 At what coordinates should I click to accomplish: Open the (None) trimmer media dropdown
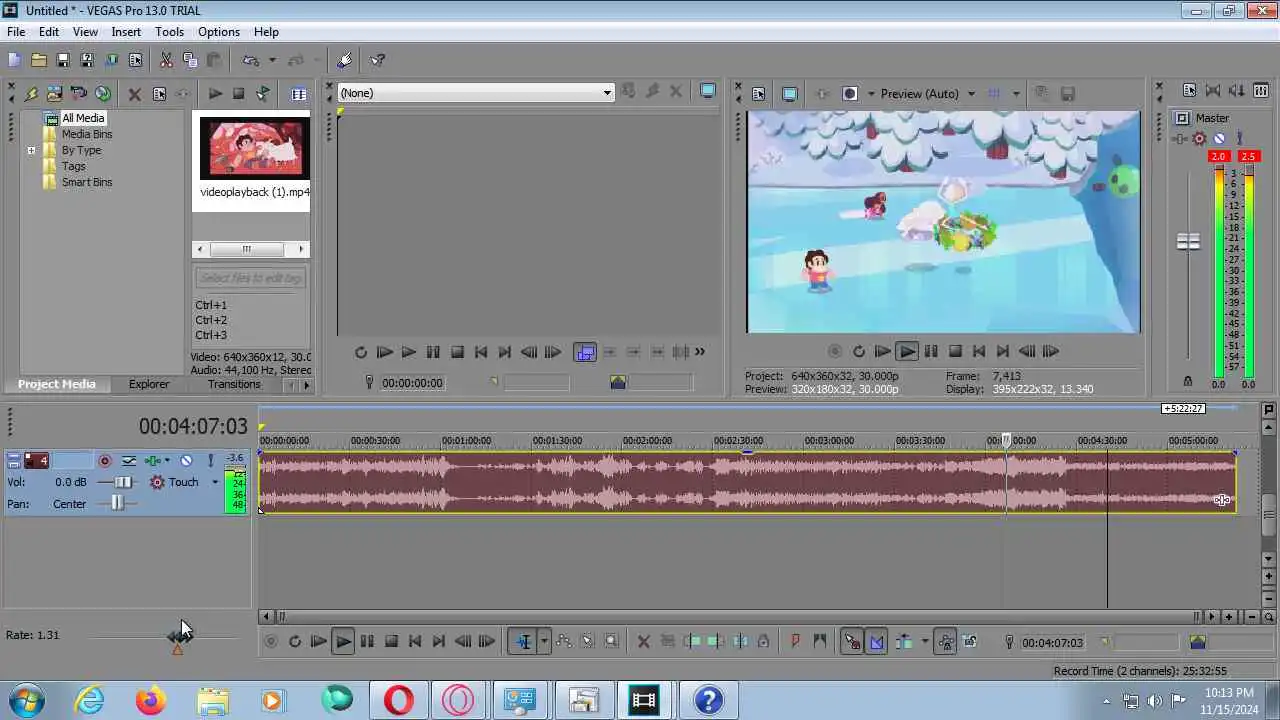click(606, 93)
